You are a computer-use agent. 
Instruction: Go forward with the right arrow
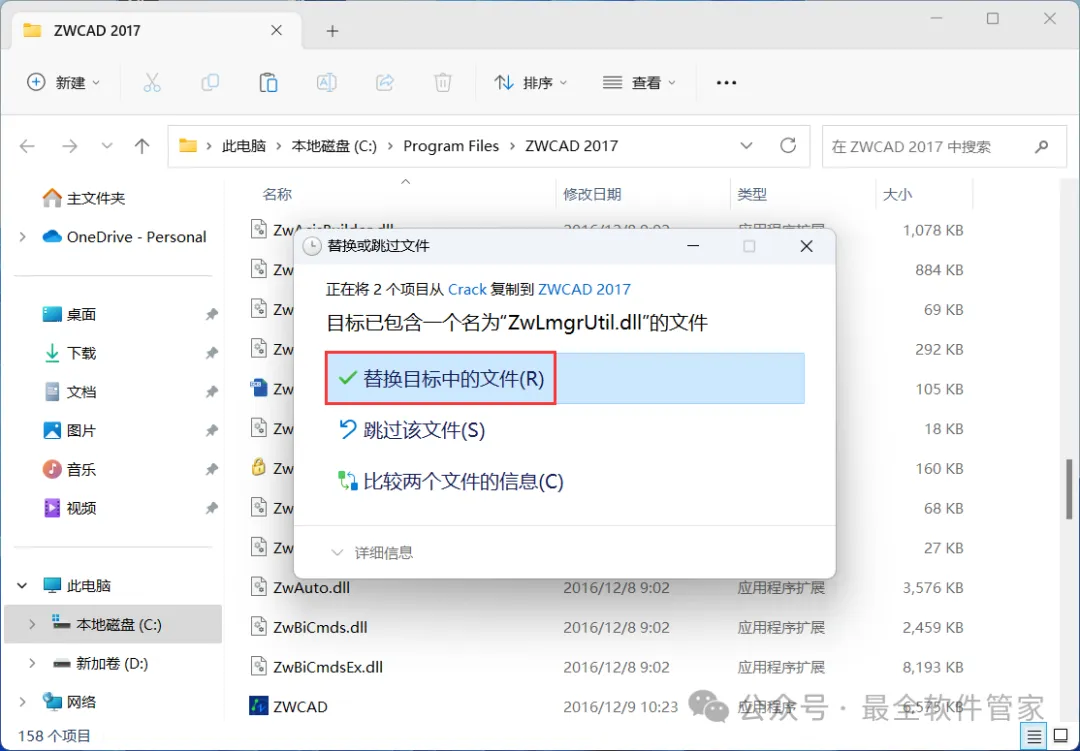[x=70, y=146]
